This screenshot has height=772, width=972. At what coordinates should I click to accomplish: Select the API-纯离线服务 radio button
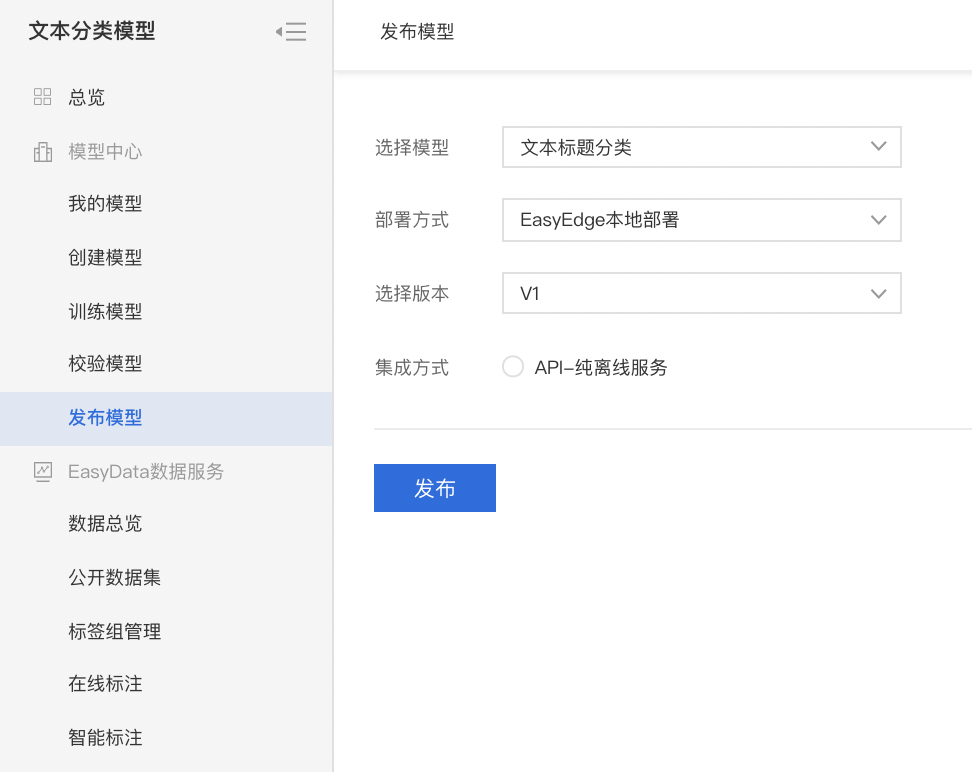[513, 366]
